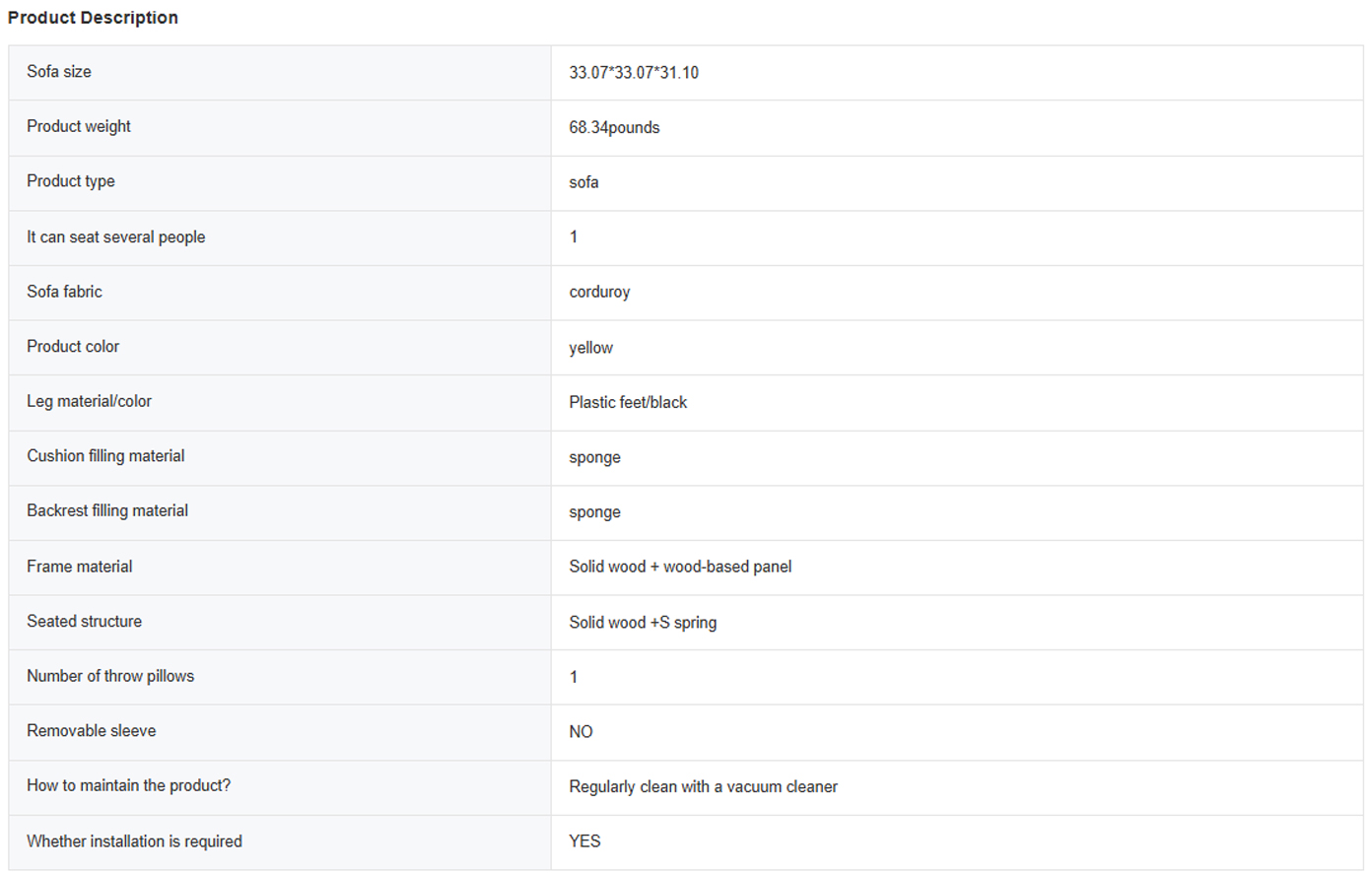Select the Sofa size label cell
The width and height of the screenshot is (1372, 873).
59,72
